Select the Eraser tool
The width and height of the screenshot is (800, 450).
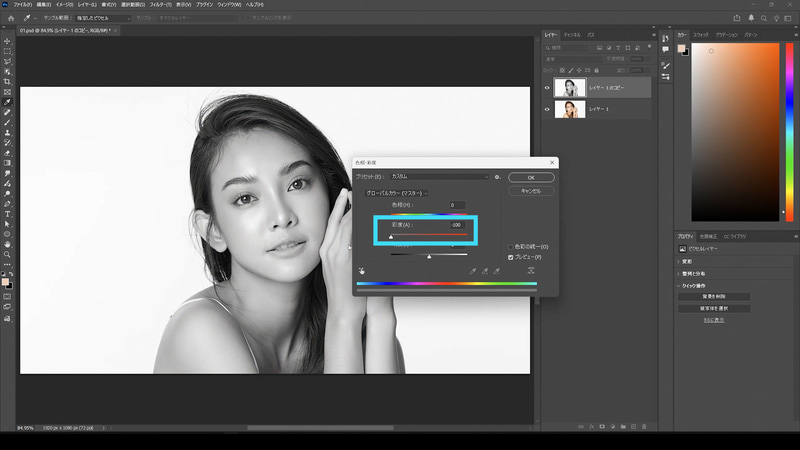[7, 153]
